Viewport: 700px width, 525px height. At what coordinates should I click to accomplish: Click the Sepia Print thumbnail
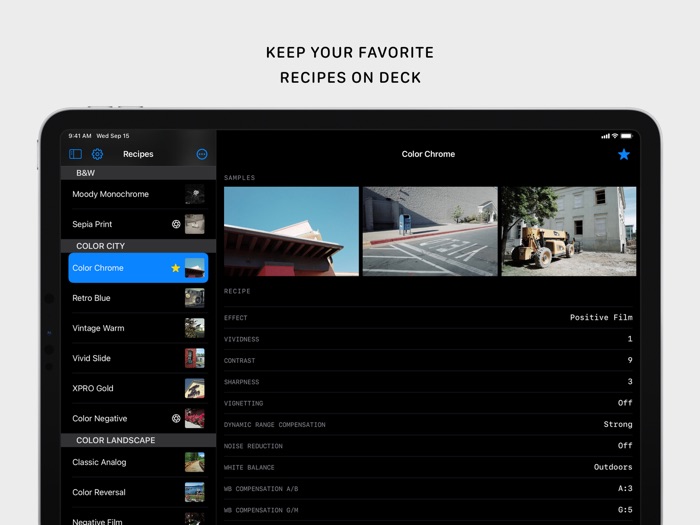coord(195,224)
